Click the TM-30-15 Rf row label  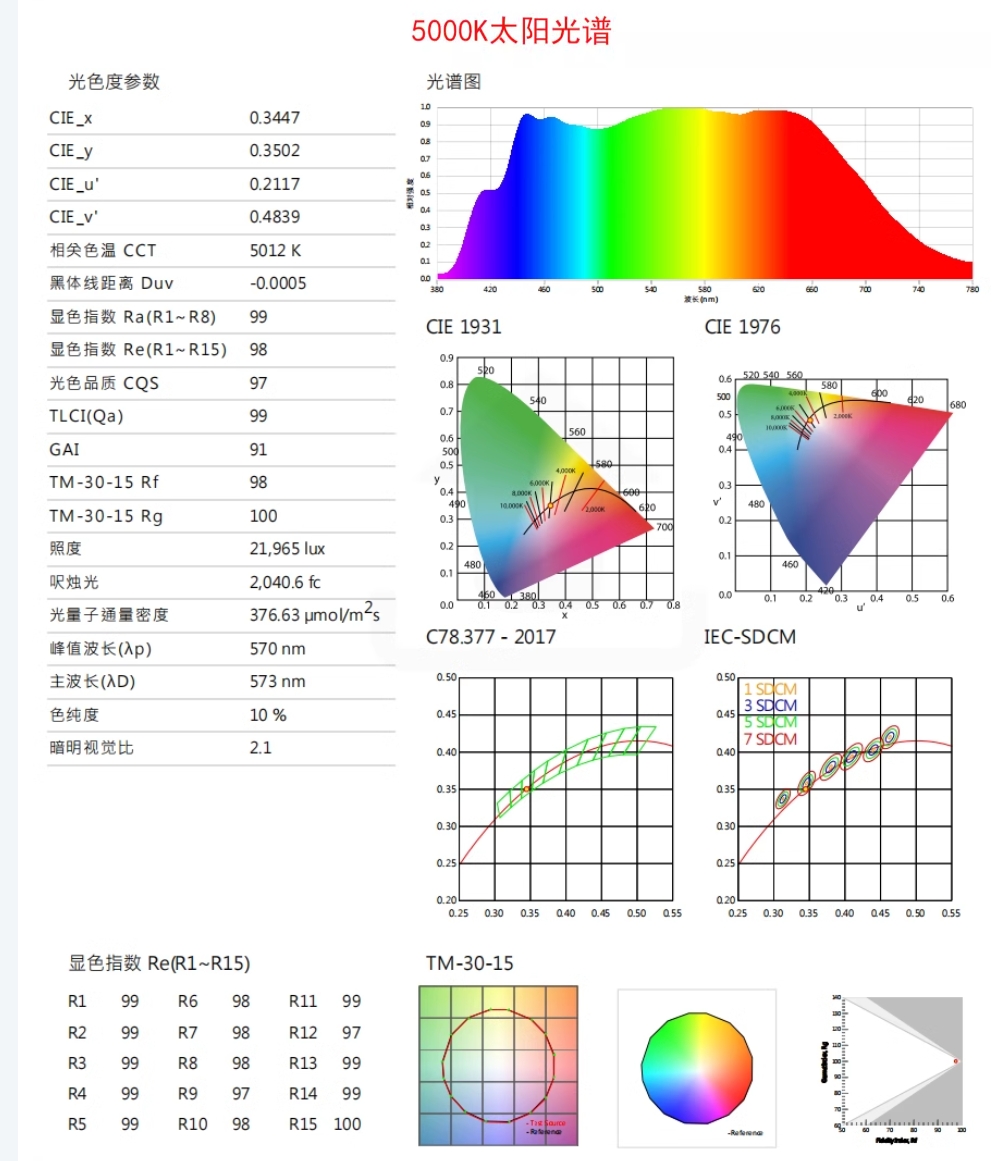pyautogui.click(x=104, y=482)
